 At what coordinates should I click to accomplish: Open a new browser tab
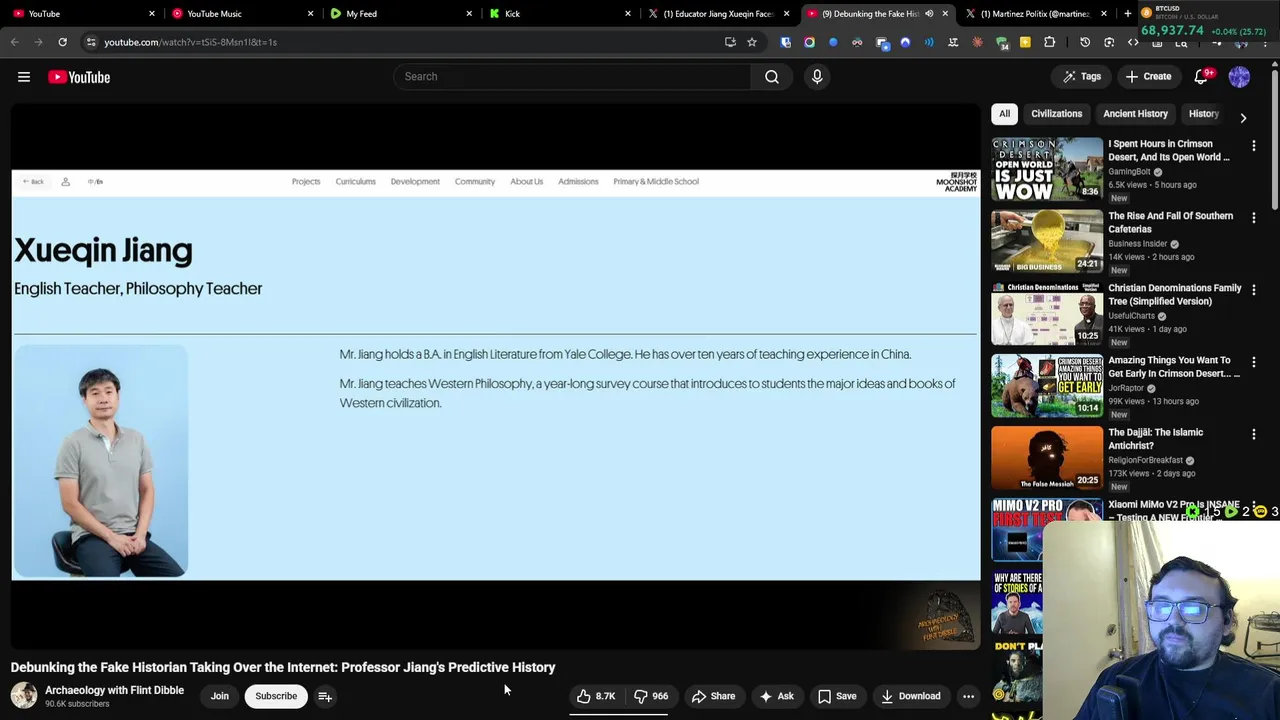pyautogui.click(x=1128, y=14)
